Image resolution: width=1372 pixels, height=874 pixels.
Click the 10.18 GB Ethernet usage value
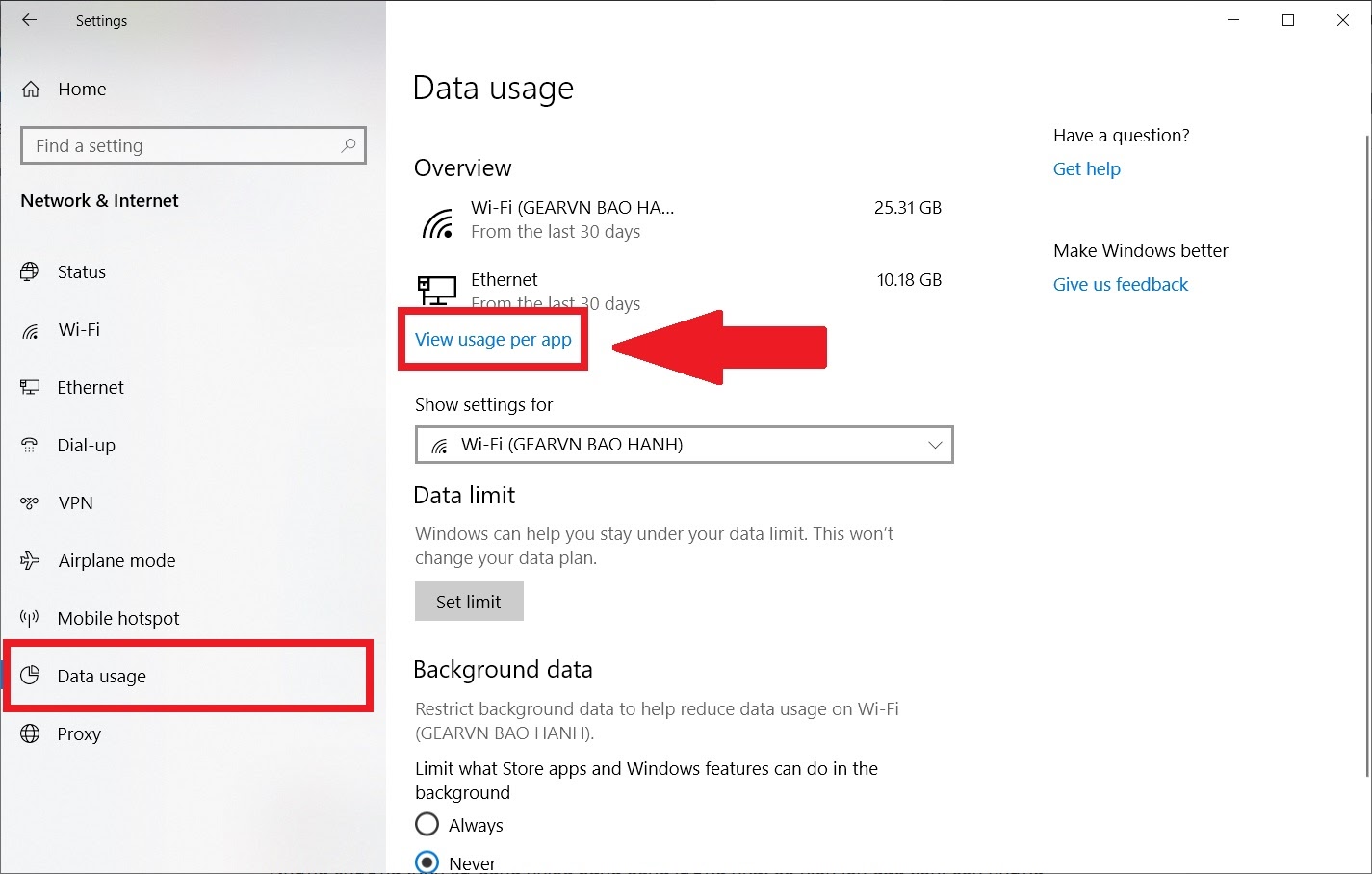click(x=909, y=280)
